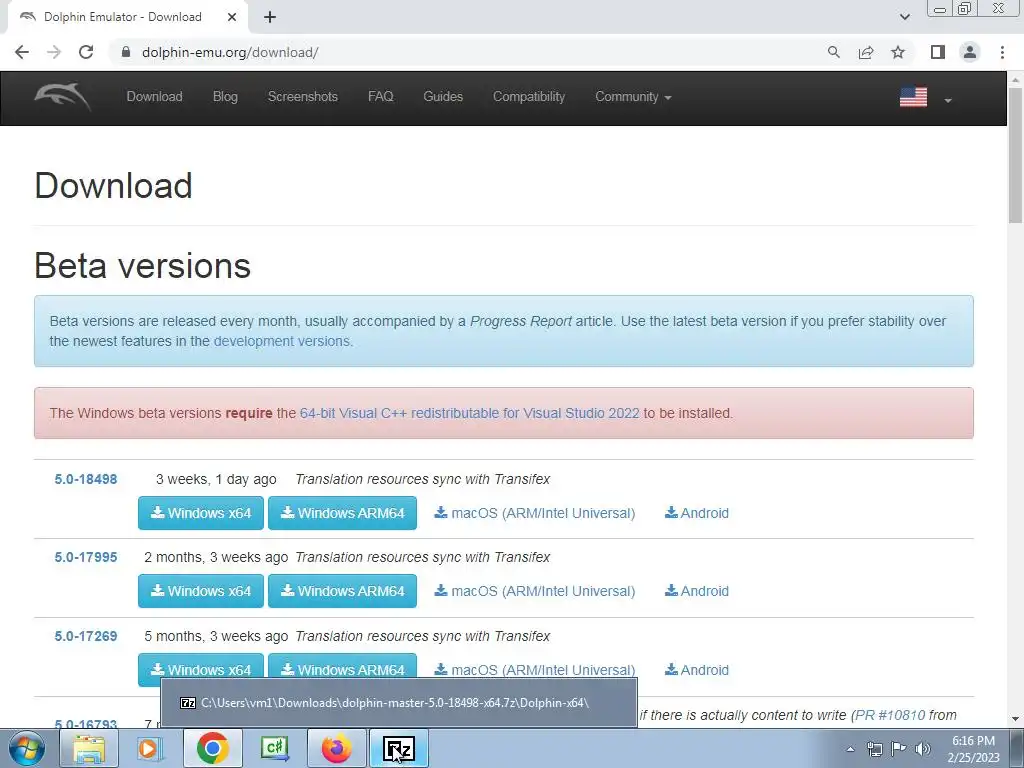Download Android build for 5.0-17269

click(x=697, y=670)
